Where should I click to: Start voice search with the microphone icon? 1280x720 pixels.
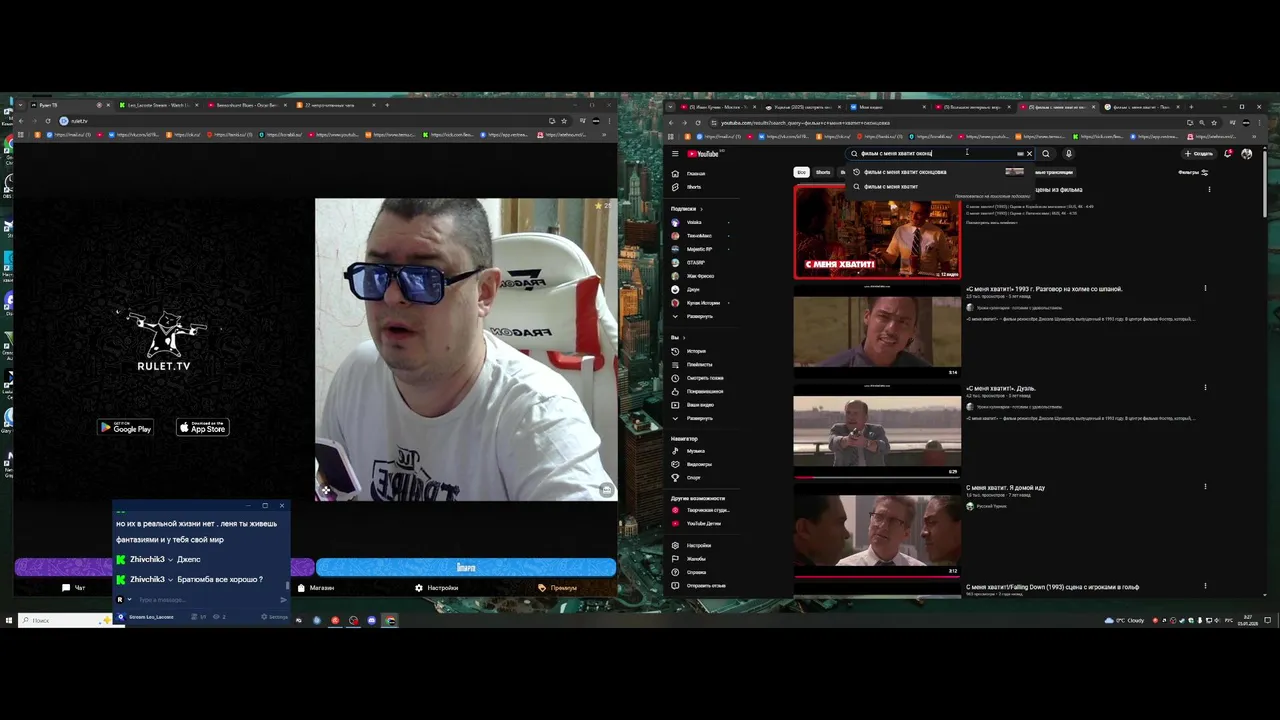[x=1068, y=154]
